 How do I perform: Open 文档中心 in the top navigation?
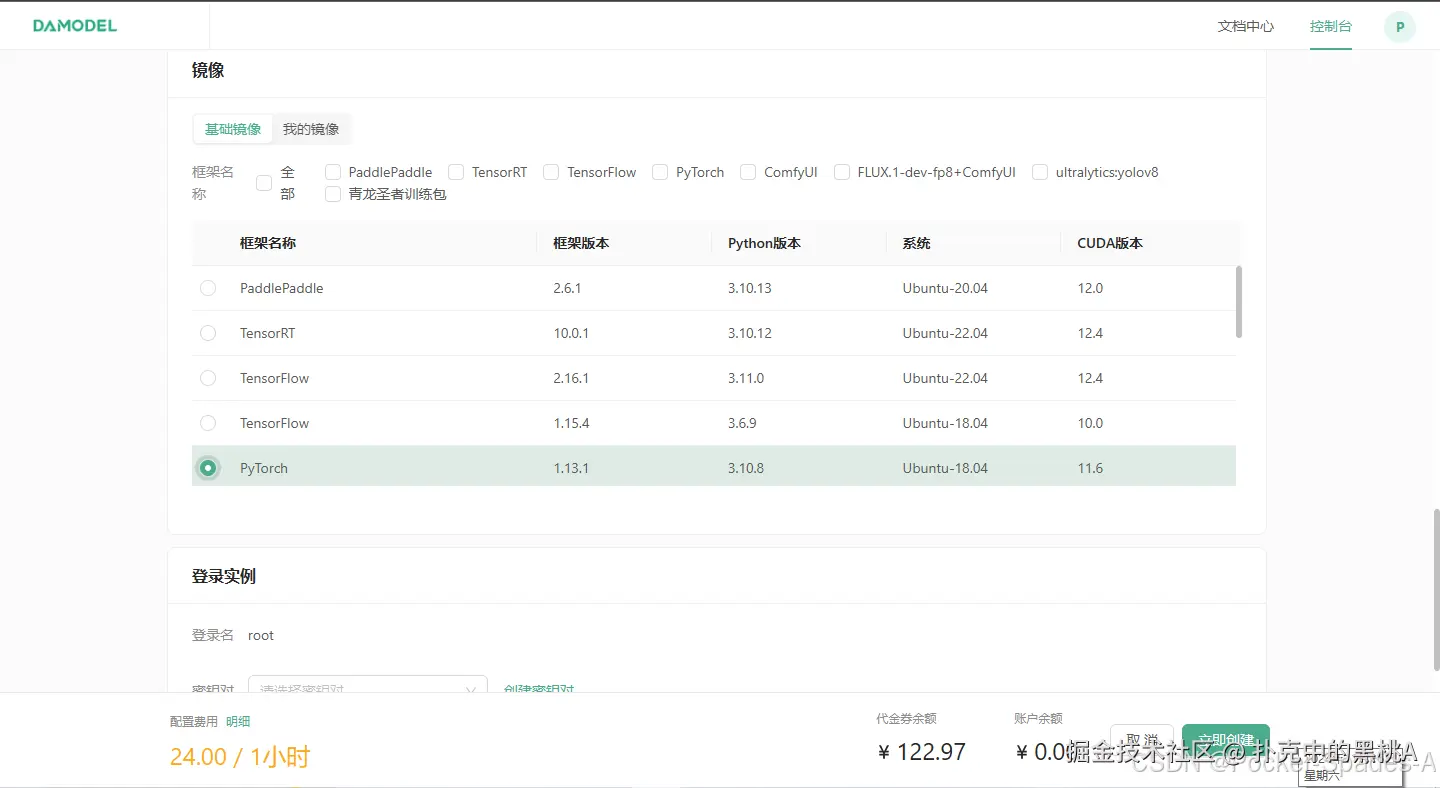click(1246, 26)
